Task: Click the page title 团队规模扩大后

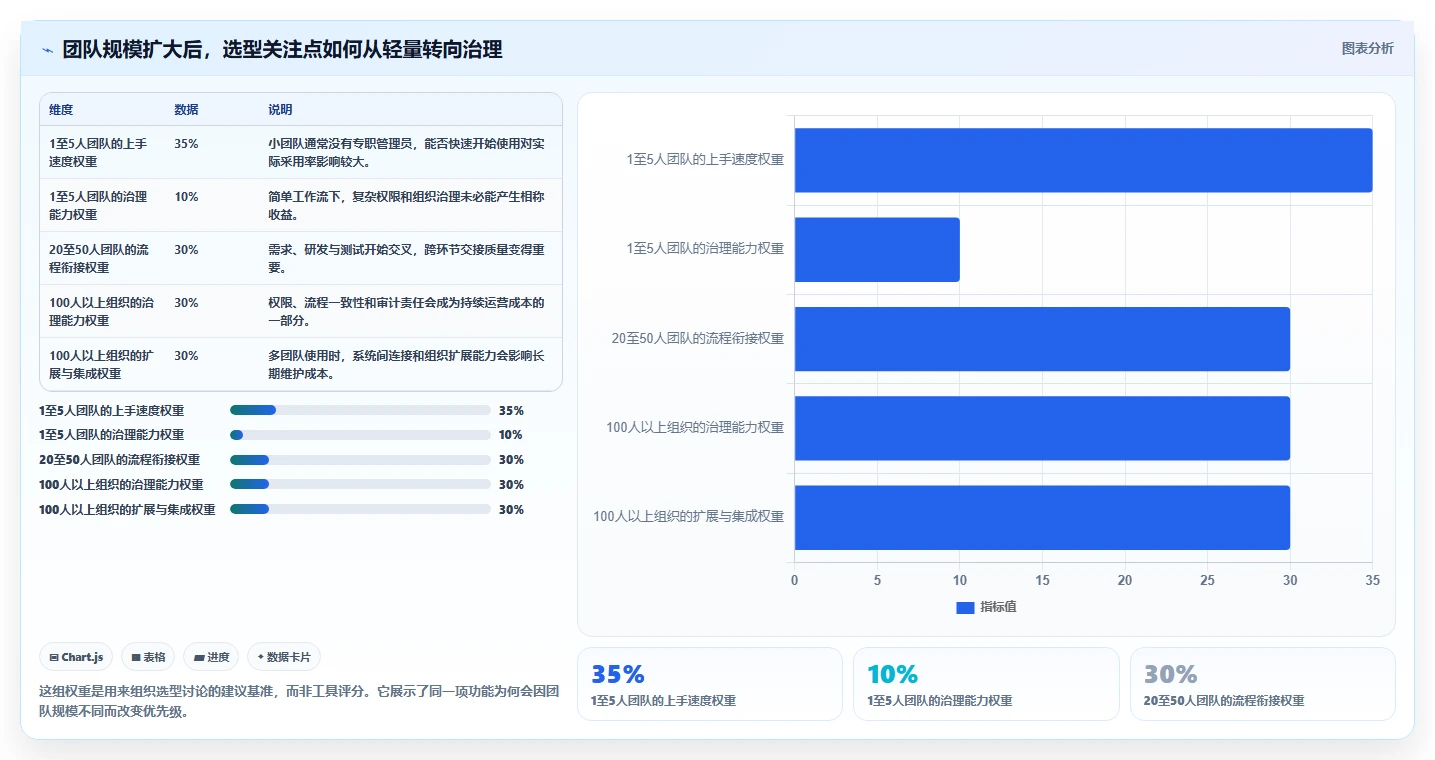Action: click(283, 50)
